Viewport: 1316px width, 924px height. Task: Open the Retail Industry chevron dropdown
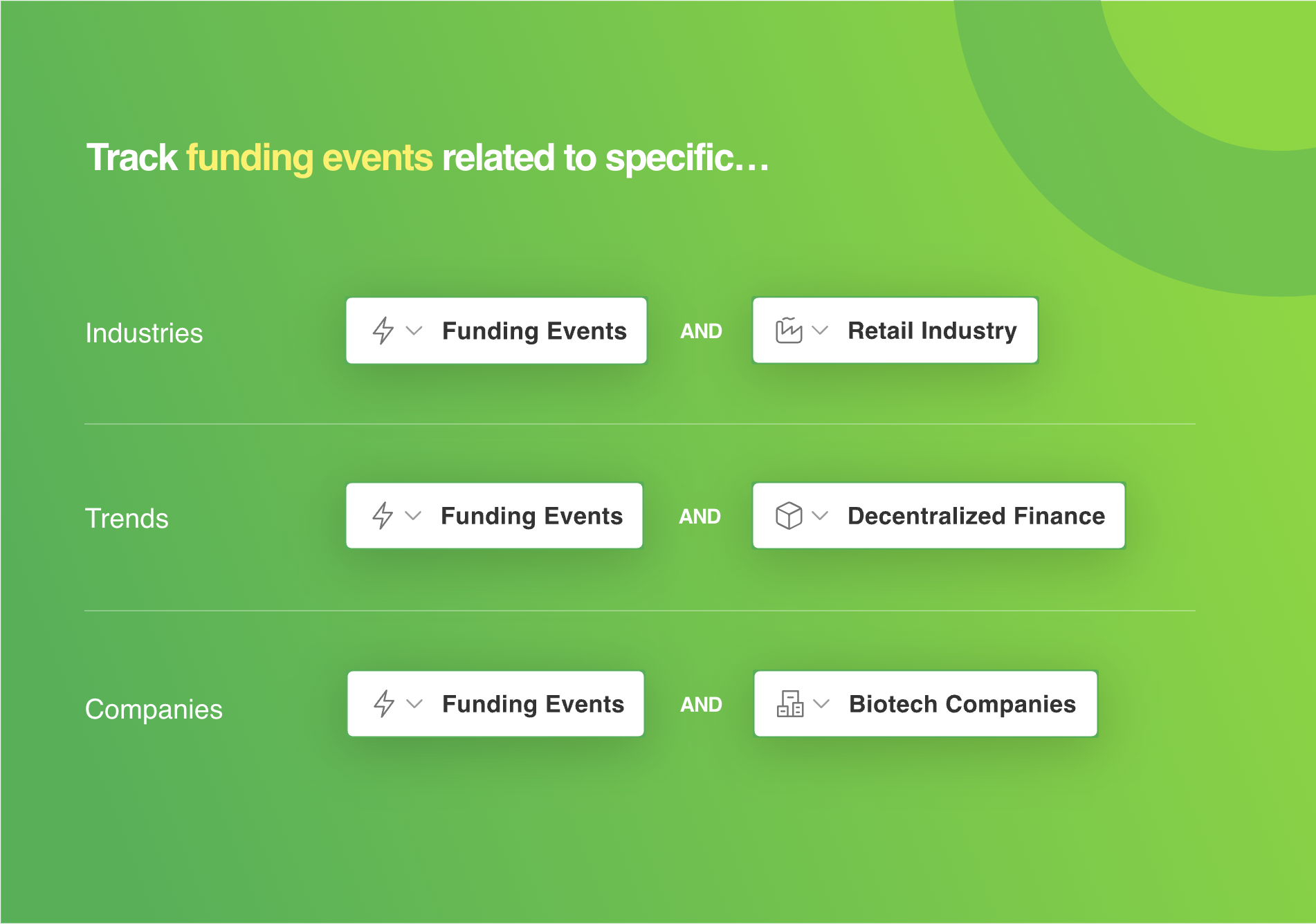pos(820,331)
